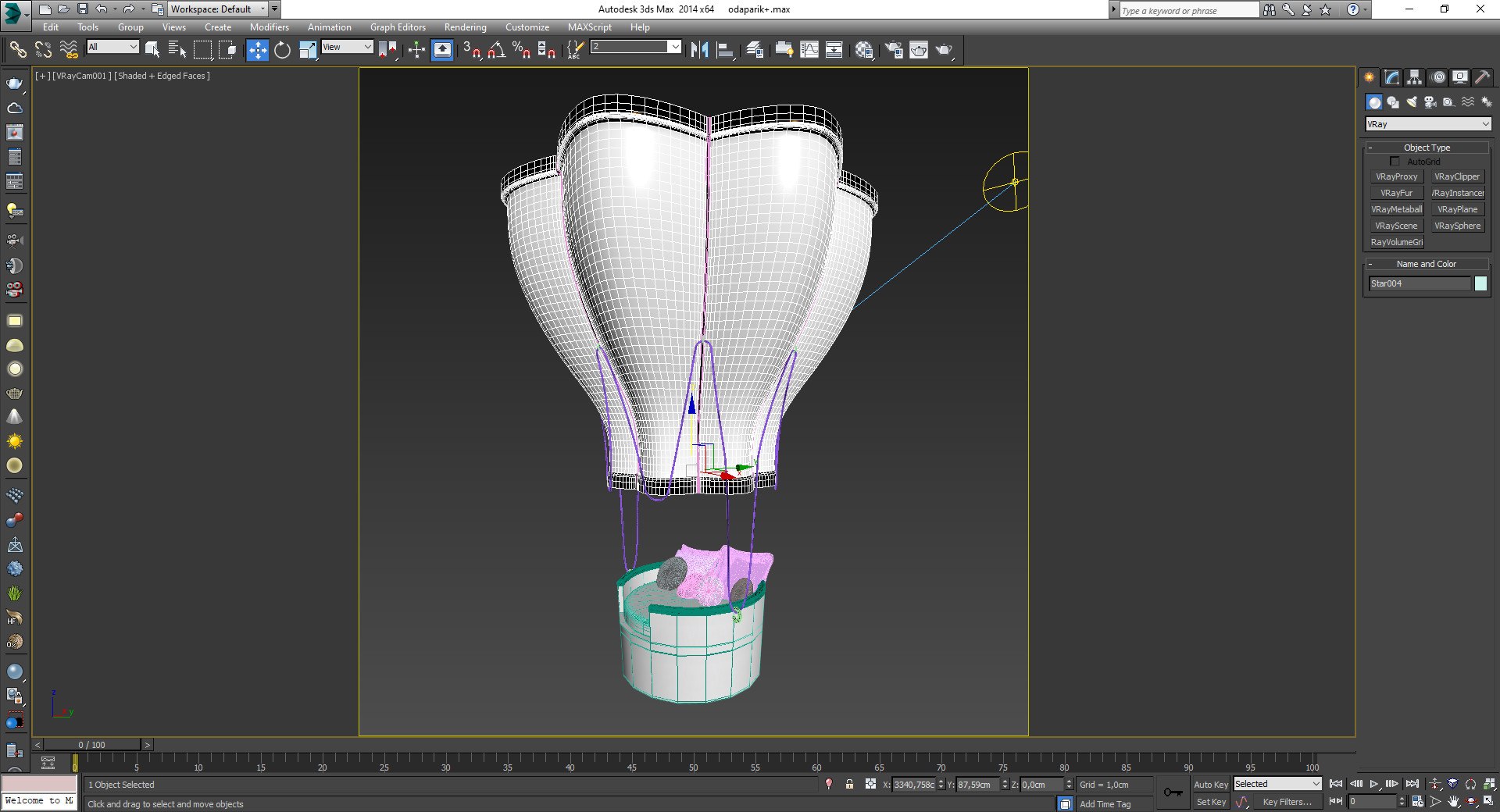The image size is (1500, 812).
Task: Open the Schematic View icon
Action: 834,50
